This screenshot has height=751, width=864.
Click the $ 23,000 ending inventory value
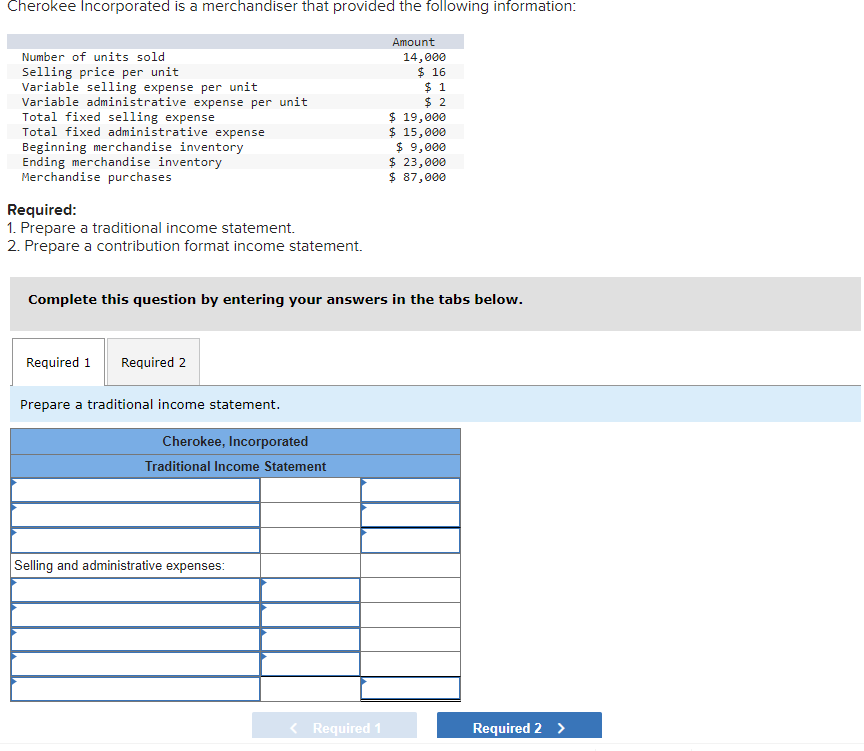(x=417, y=162)
